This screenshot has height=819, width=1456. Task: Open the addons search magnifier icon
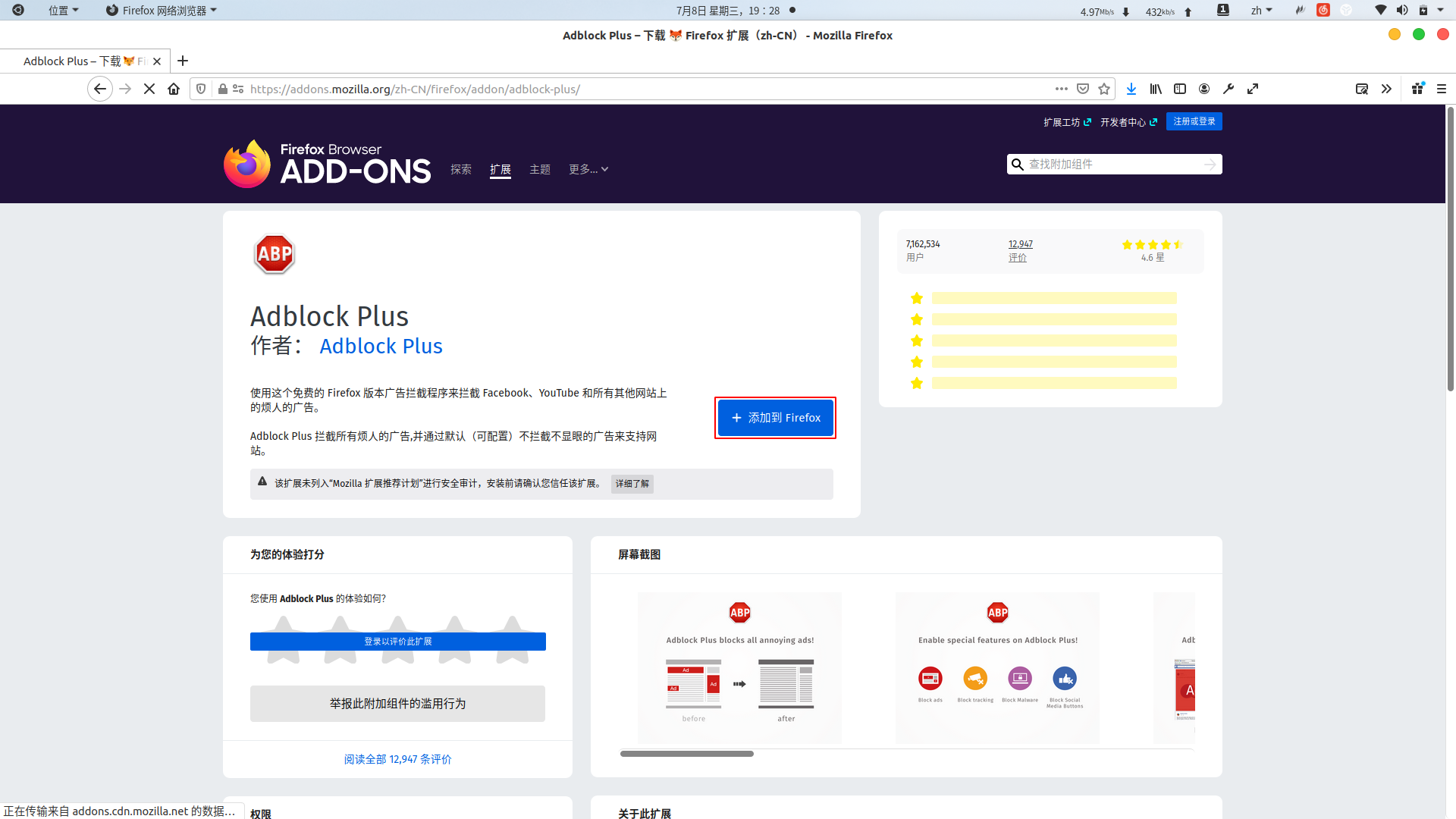[1017, 164]
